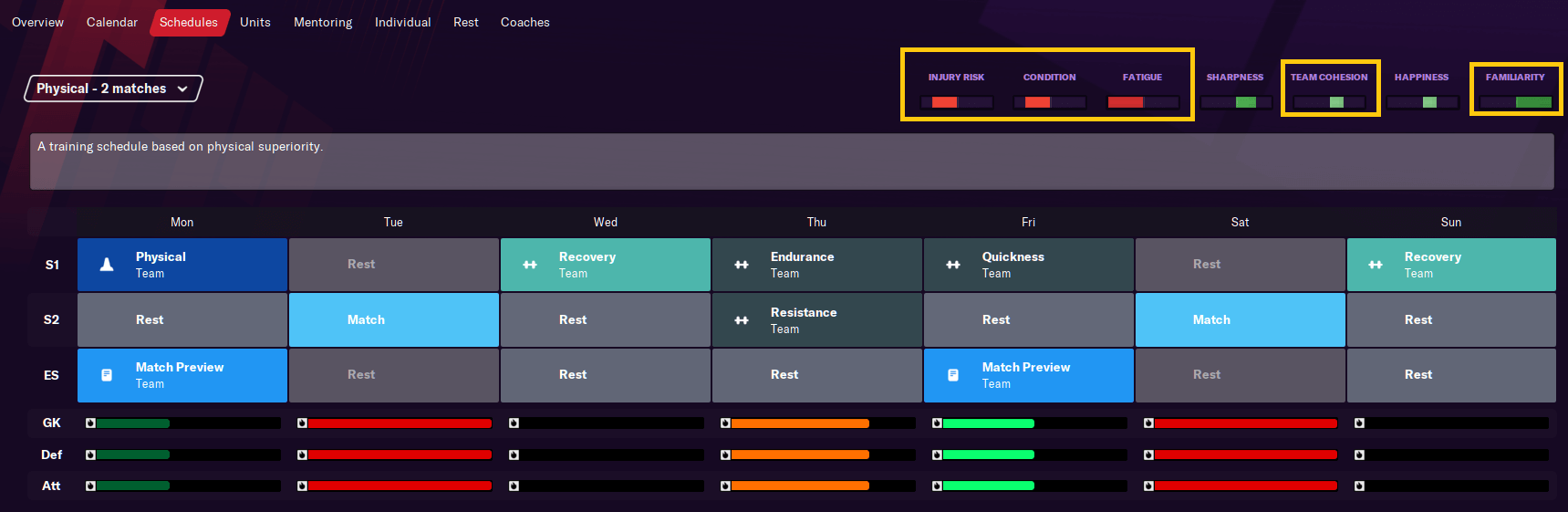Click the Recovery icon in Sunday S1
Viewport: 1568px width, 512px height.
coord(1376,265)
